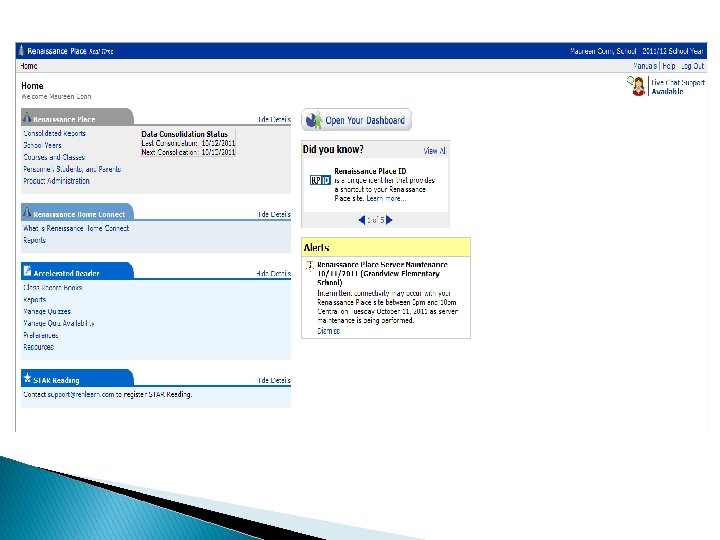Click the Last Consolidation date text
720x540 pixels.
188,143
